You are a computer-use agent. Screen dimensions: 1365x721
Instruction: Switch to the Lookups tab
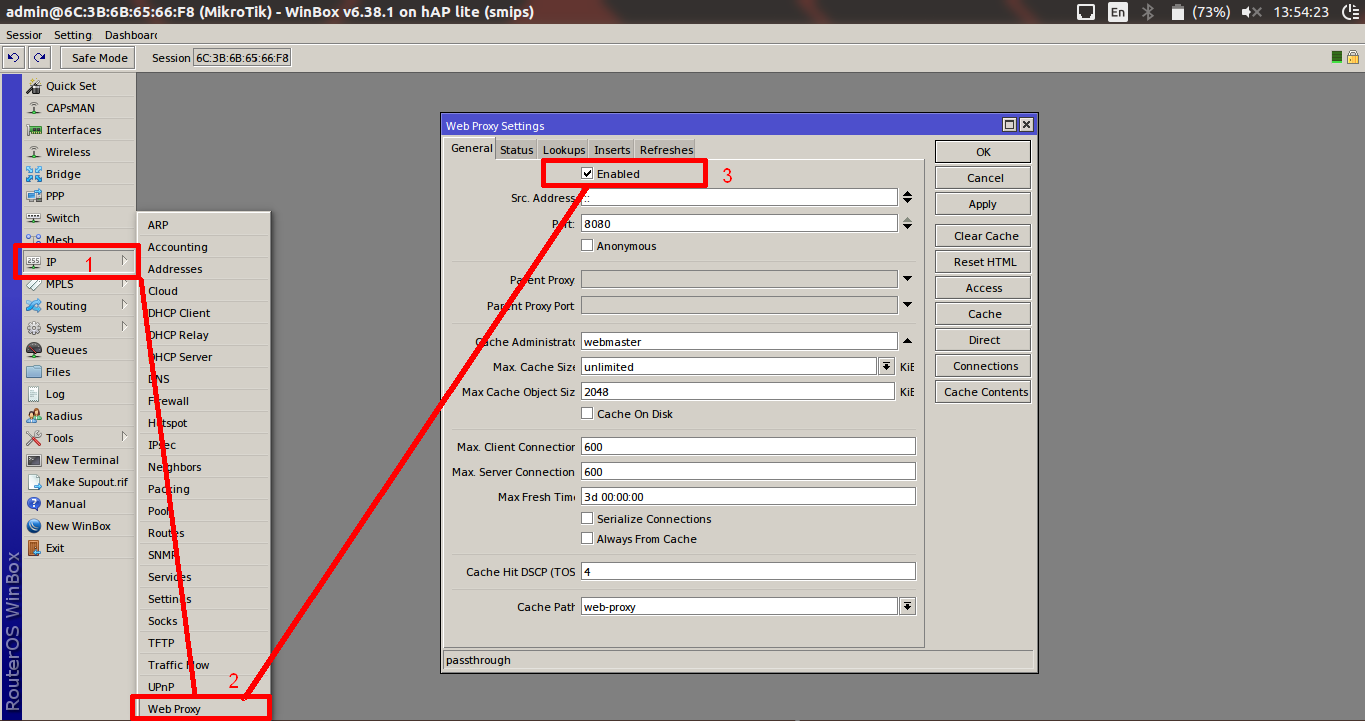(x=564, y=150)
